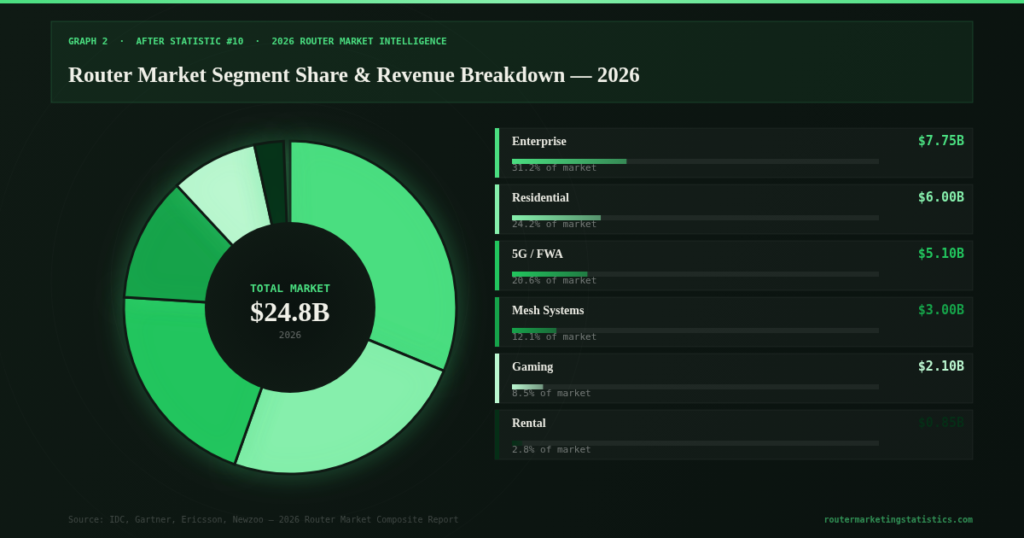Click the $2.10B Gaming revenue value

click(940, 366)
